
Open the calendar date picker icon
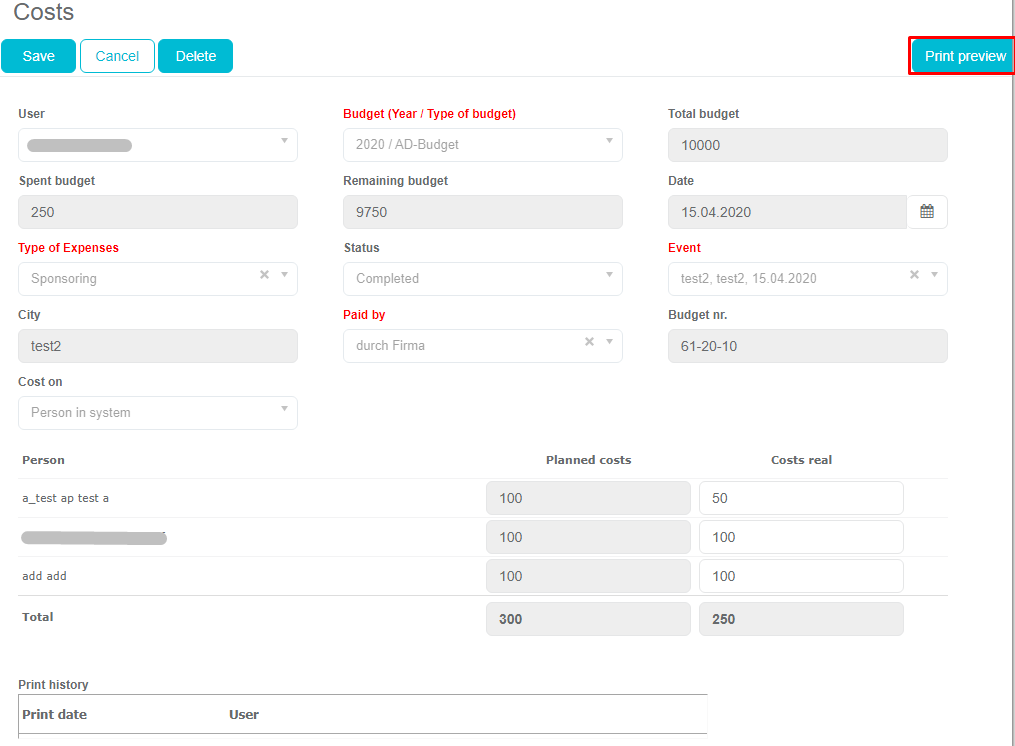point(927,212)
